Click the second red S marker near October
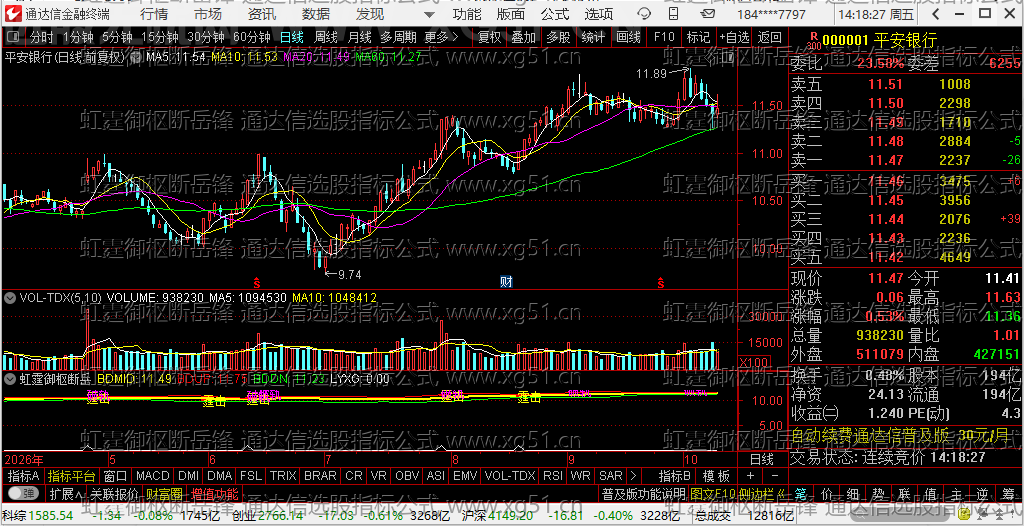Viewport: 1024px width, 526px height. (x=661, y=283)
